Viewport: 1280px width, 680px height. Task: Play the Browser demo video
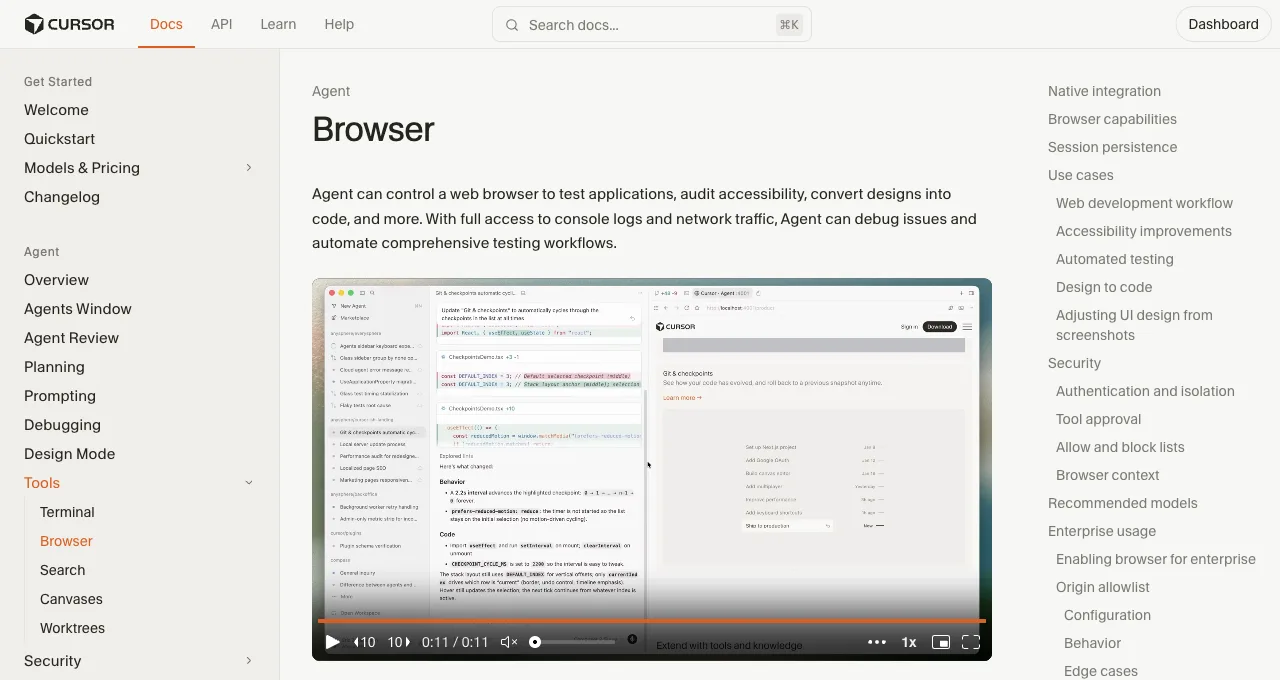pos(333,642)
